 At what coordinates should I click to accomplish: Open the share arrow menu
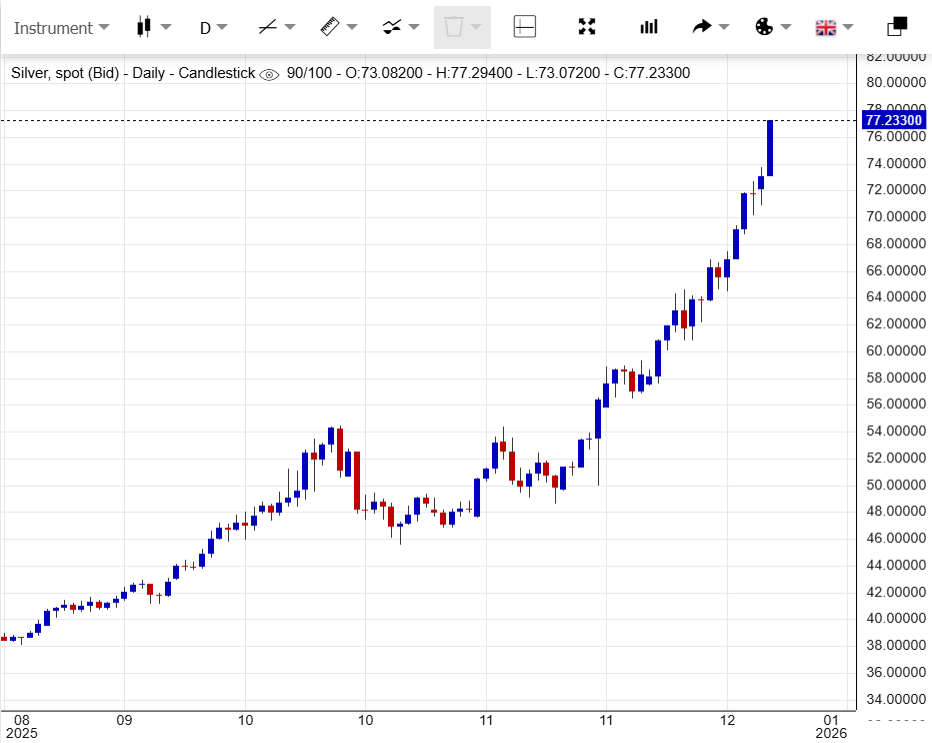click(x=711, y=27)
